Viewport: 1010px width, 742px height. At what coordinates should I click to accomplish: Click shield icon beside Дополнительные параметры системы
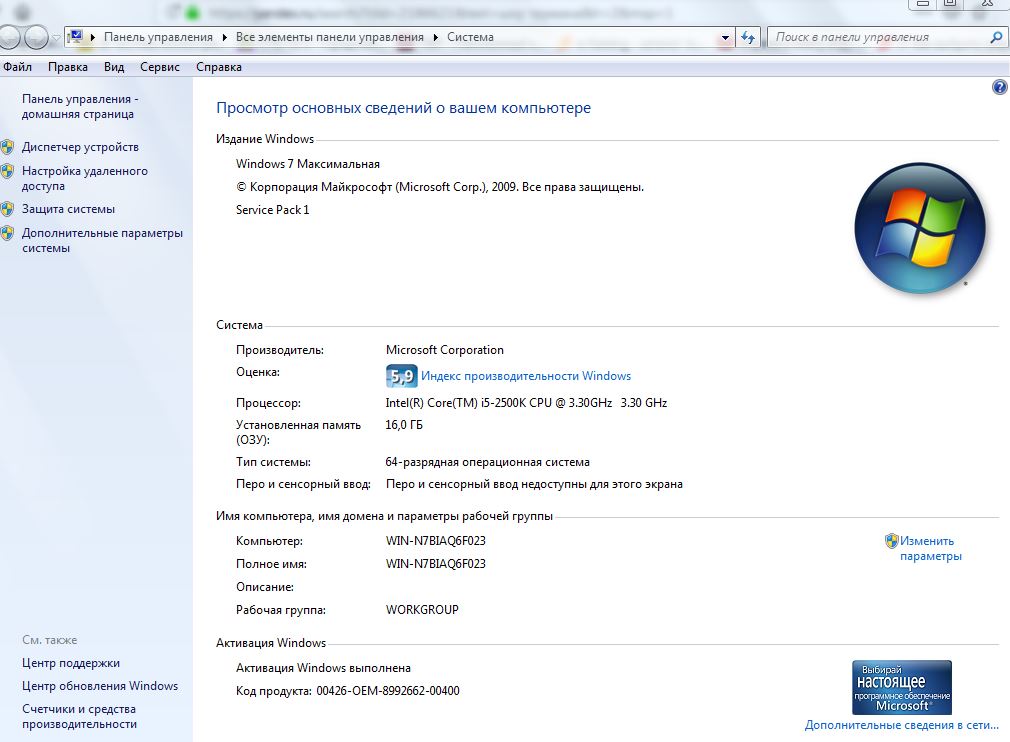(x=7, y=233)
